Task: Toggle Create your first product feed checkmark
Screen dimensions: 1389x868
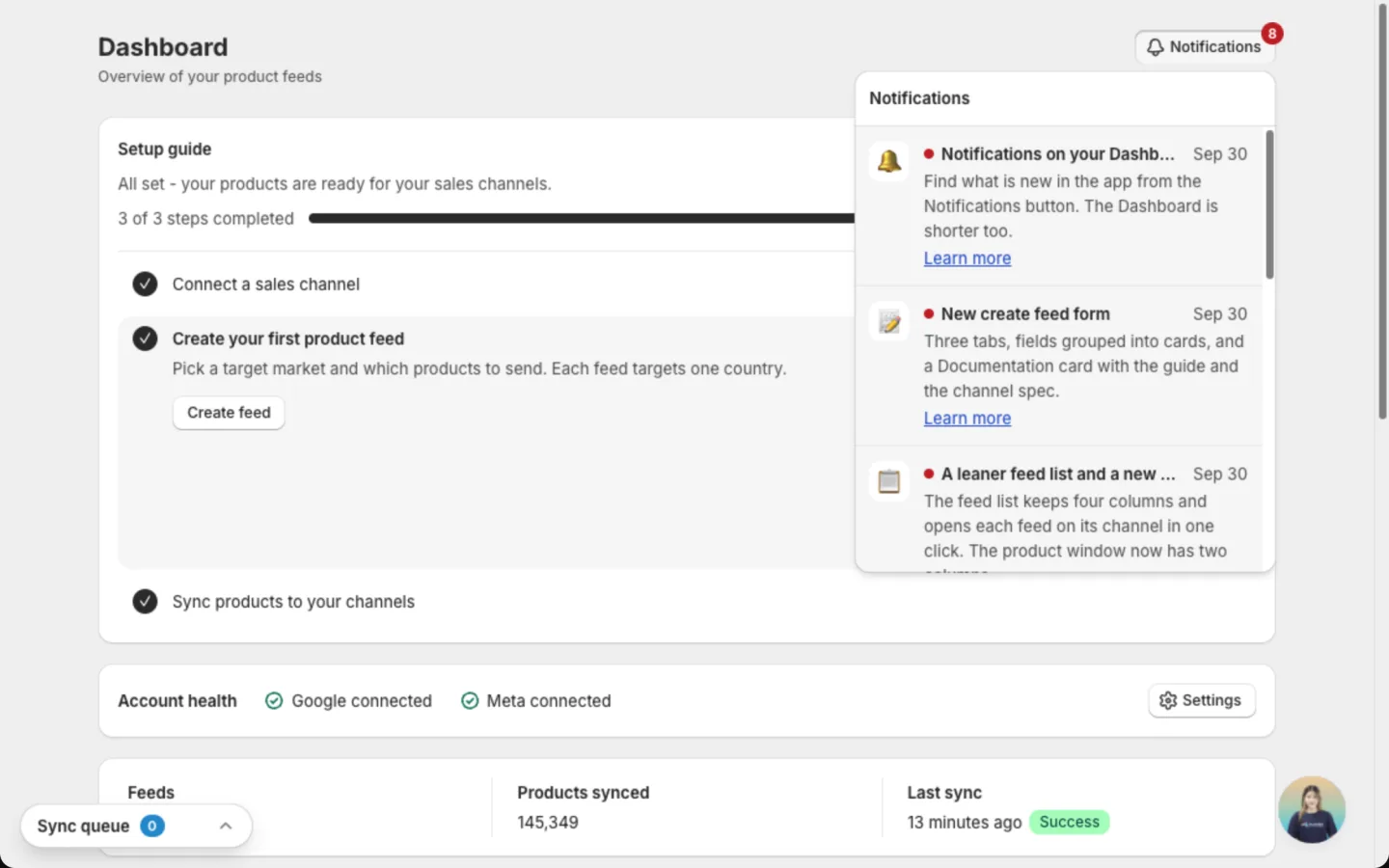Action: (145, 339)
